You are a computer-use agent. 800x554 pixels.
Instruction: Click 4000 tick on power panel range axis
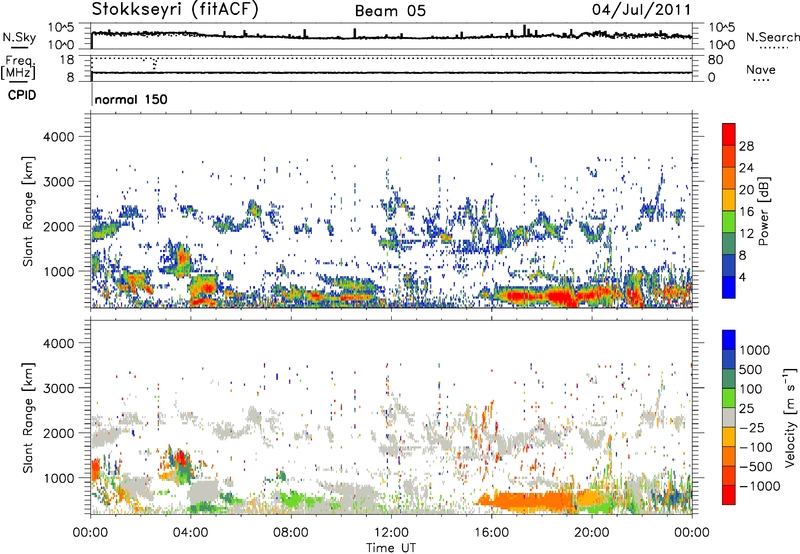[59, 137]
